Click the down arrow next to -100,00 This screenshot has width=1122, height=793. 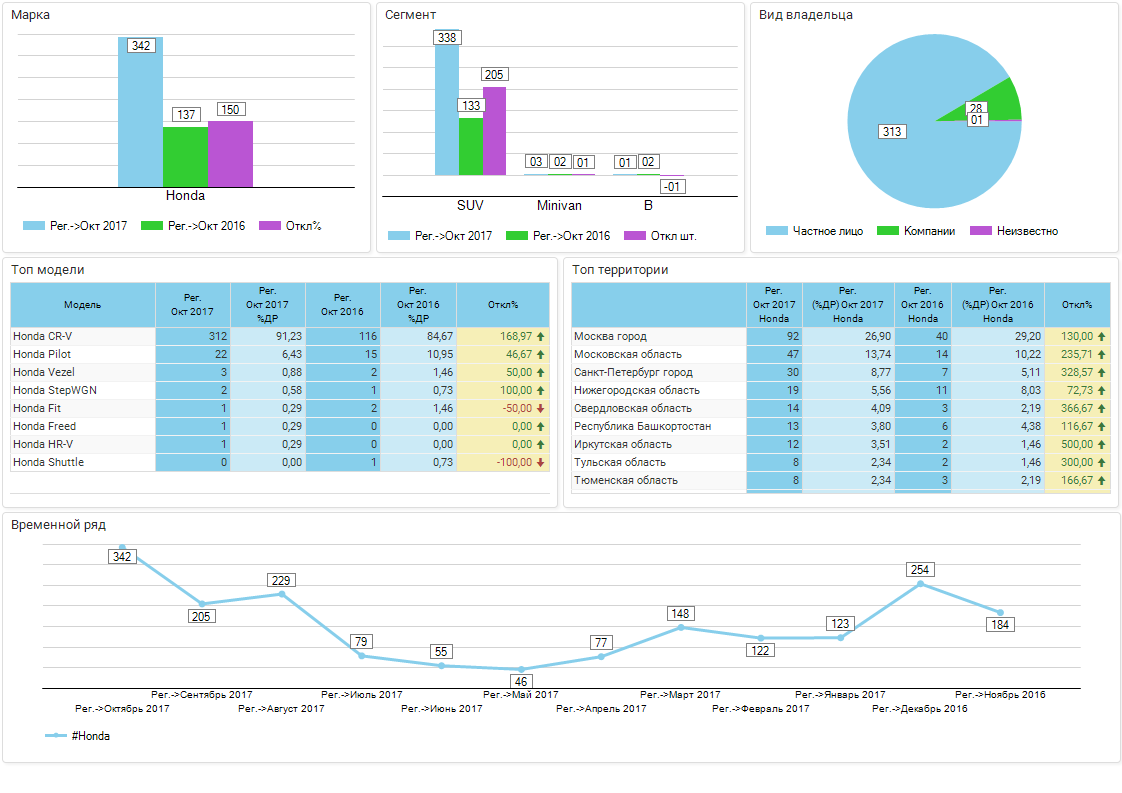pyautogui.click(x=541, y=462)
